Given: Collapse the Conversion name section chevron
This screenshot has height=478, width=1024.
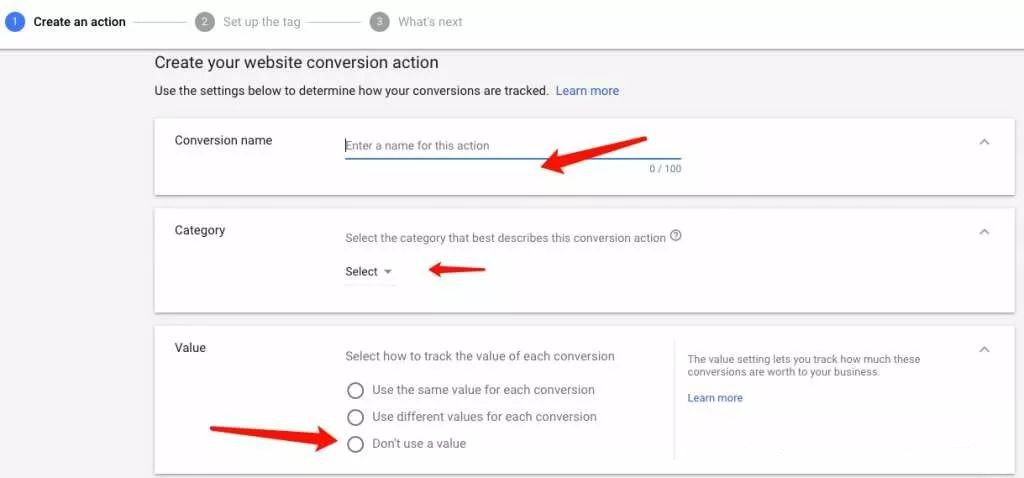Looking at the screenshot, I should click(x=984, y=142).
